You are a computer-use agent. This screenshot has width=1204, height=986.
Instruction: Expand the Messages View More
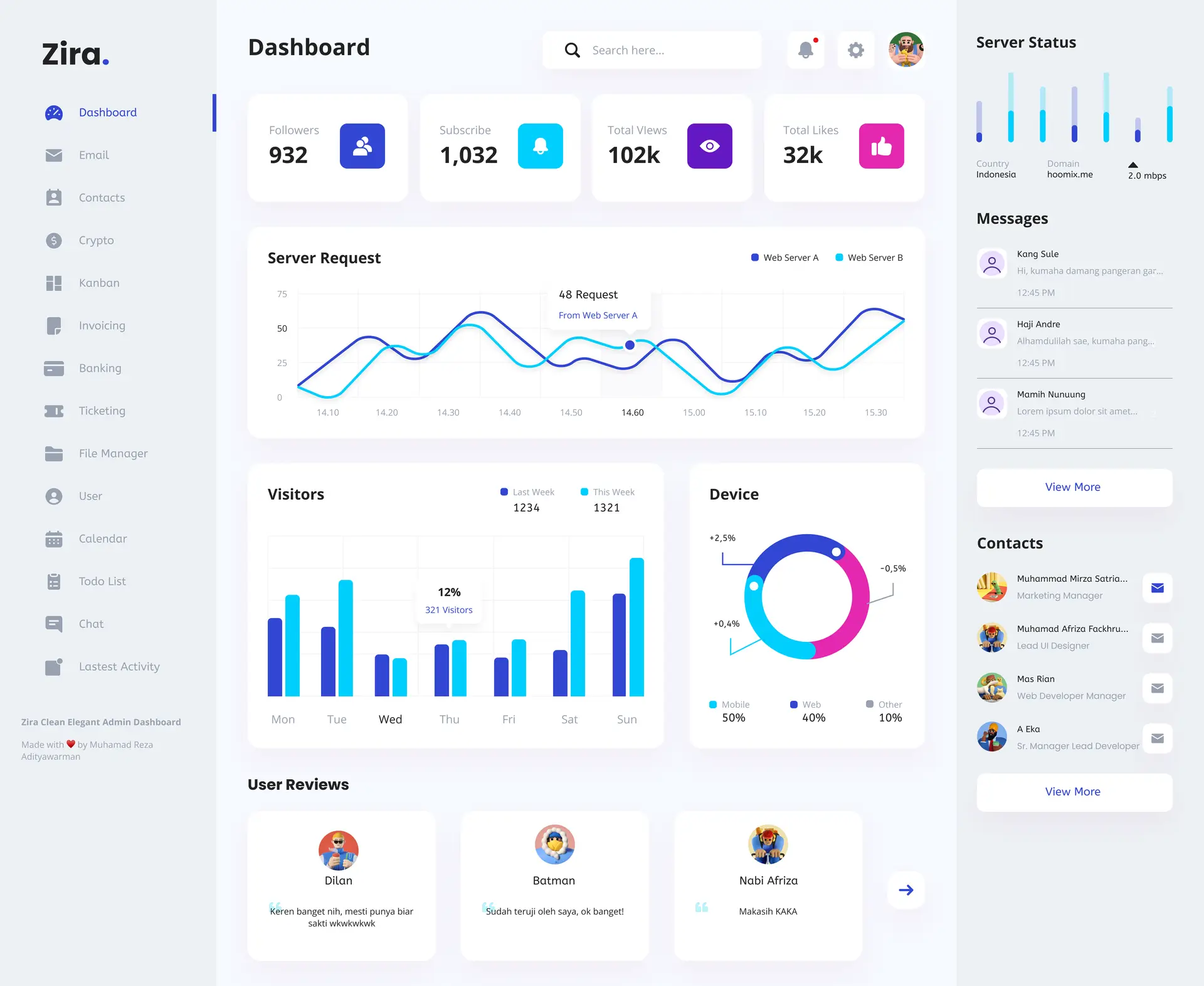1073,487
